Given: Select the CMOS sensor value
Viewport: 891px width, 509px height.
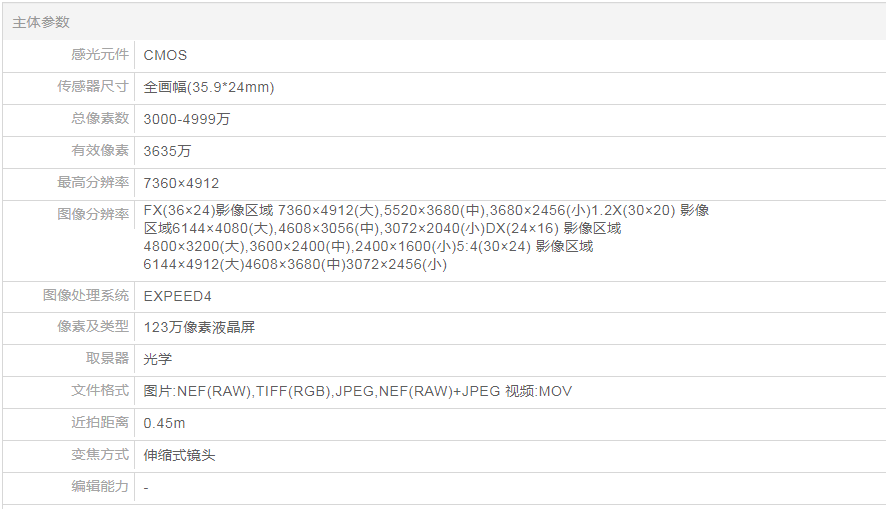Looking at the screenshot, I should tap(165, 55).
